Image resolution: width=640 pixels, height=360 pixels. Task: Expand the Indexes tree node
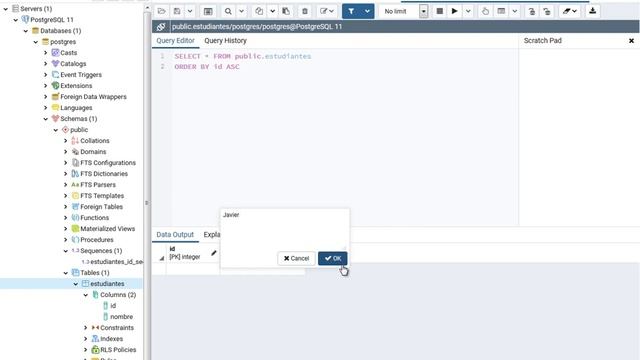pyautogui.click(x=86, y=339)
